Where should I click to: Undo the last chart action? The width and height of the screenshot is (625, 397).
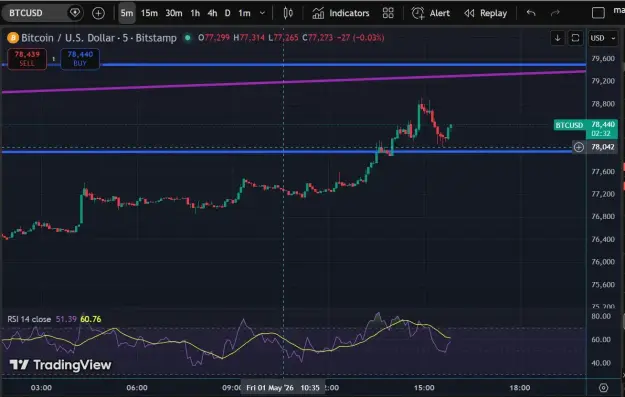pyautogui.click(x=531, y=13)
